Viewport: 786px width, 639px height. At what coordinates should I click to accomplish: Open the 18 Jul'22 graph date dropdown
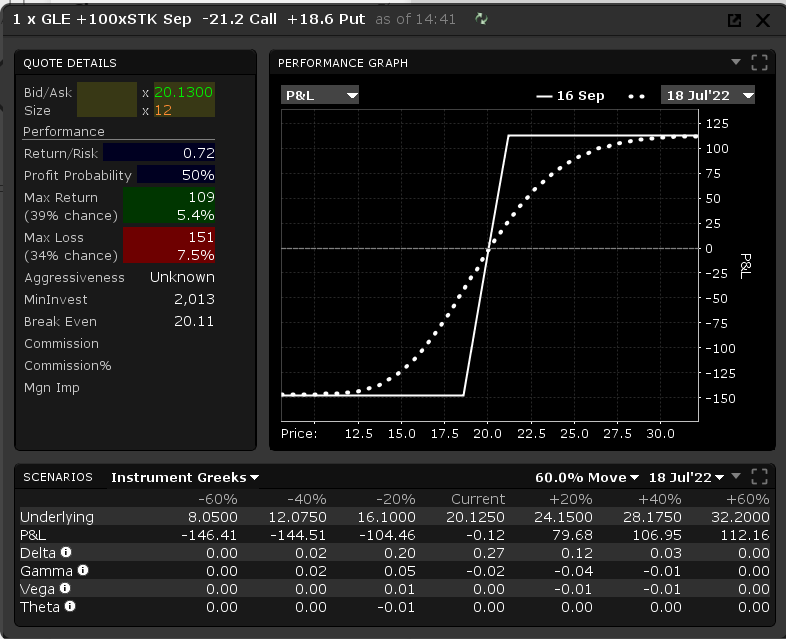[707, 96]
